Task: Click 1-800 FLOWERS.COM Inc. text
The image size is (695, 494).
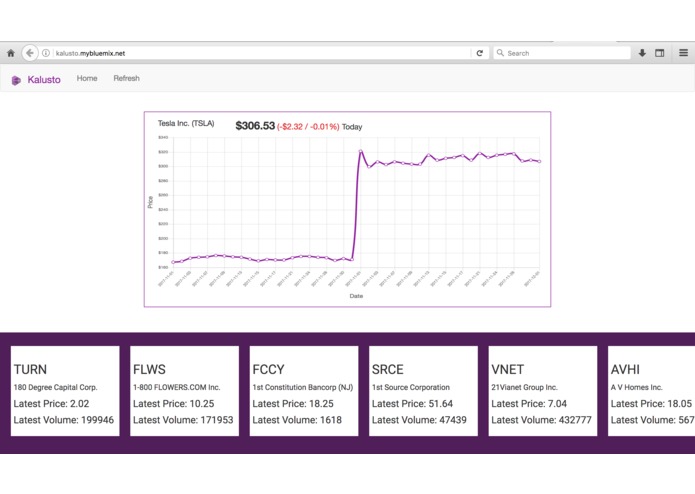Action: [176, 387]
